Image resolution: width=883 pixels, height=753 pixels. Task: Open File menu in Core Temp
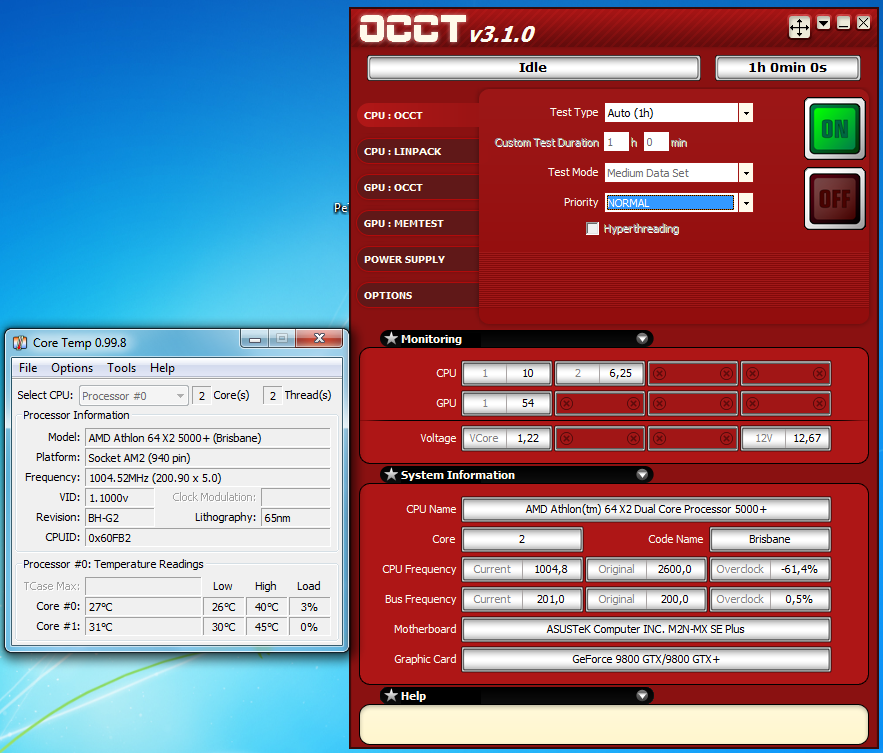(x=28, y=368)
